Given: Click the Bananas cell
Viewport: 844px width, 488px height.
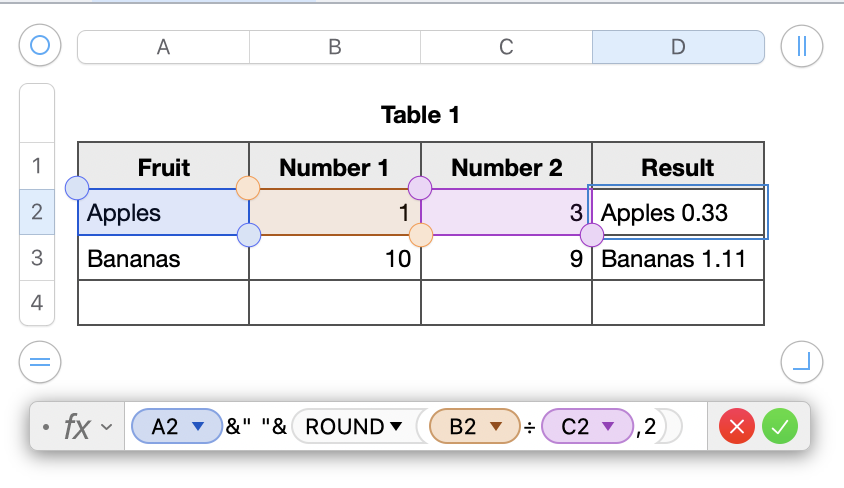Looking at the screenshot, I should click(163, 259).
